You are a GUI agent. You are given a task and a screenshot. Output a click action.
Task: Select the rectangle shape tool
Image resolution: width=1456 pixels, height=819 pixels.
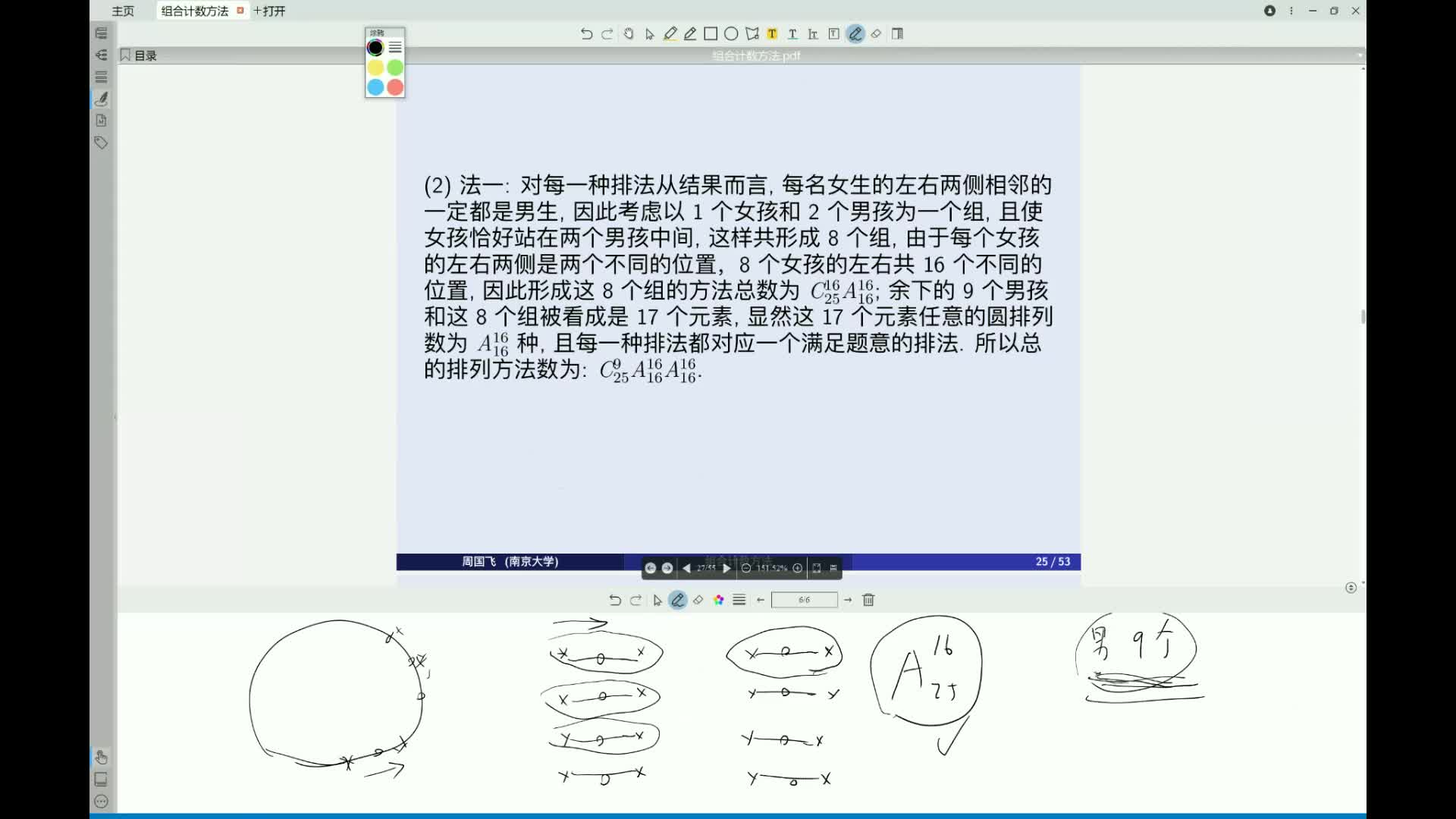coord(711,33)
